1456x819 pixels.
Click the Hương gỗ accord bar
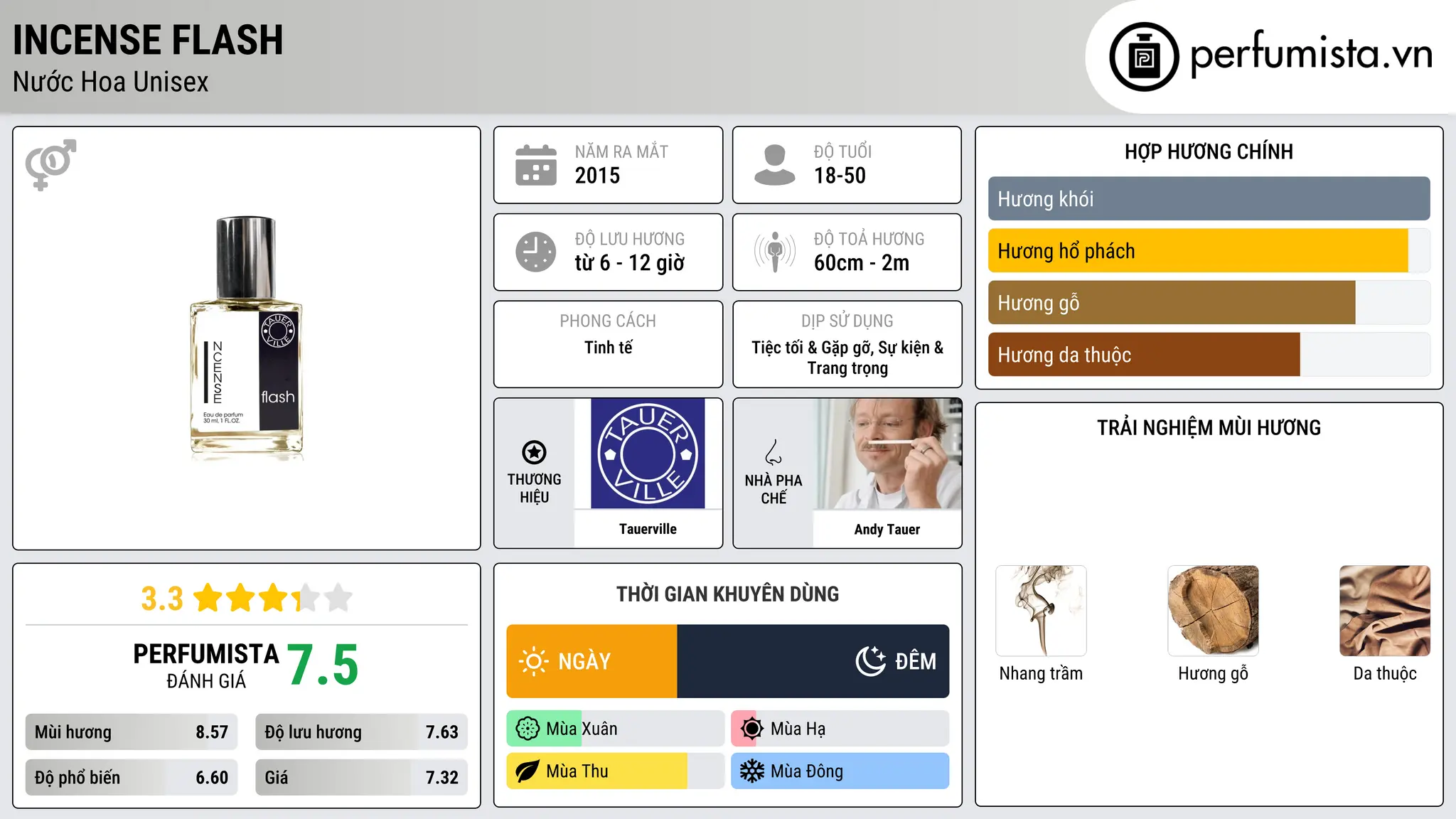tap(1209, 303)
